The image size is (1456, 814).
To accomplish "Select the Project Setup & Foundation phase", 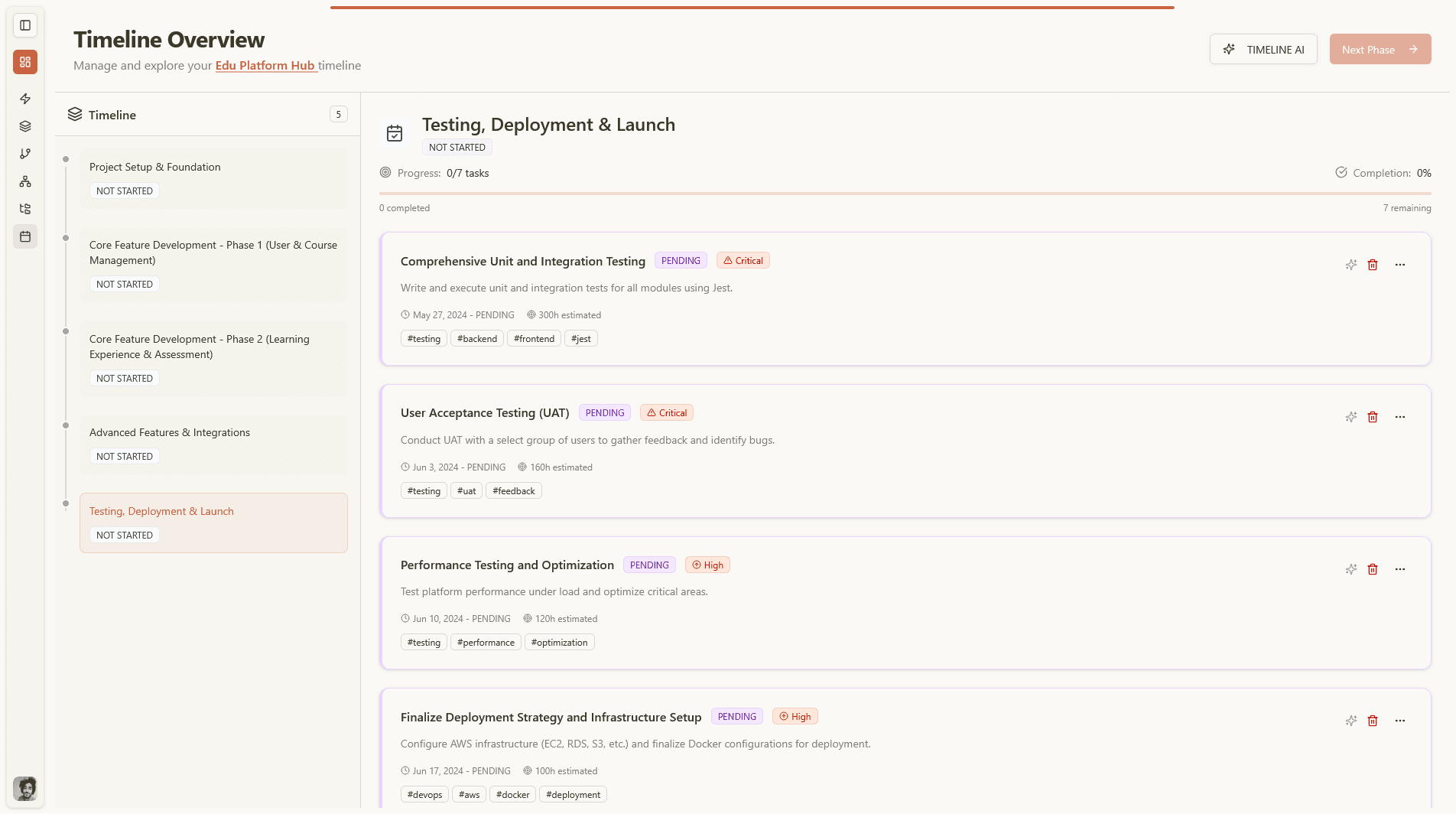I will tap(214, 178).
